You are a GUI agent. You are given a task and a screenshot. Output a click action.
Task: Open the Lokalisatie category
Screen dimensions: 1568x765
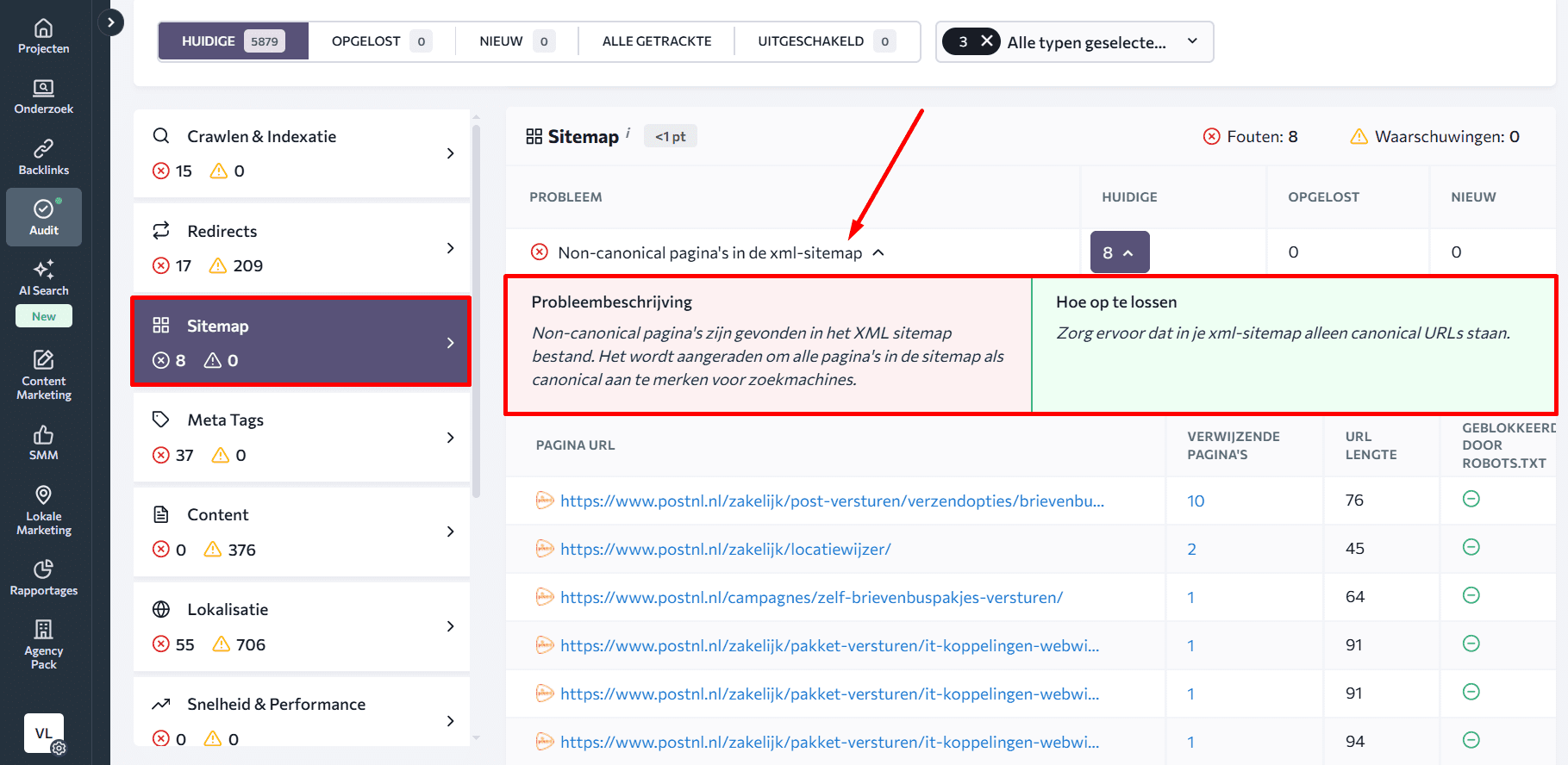pos(302,626)
